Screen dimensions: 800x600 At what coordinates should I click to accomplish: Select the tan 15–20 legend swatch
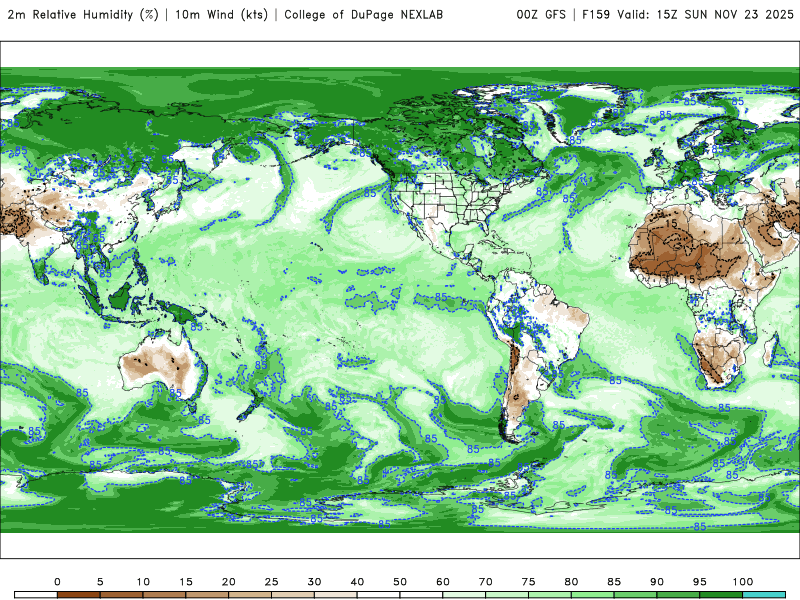pyautogui.click(x=207, y=595)
